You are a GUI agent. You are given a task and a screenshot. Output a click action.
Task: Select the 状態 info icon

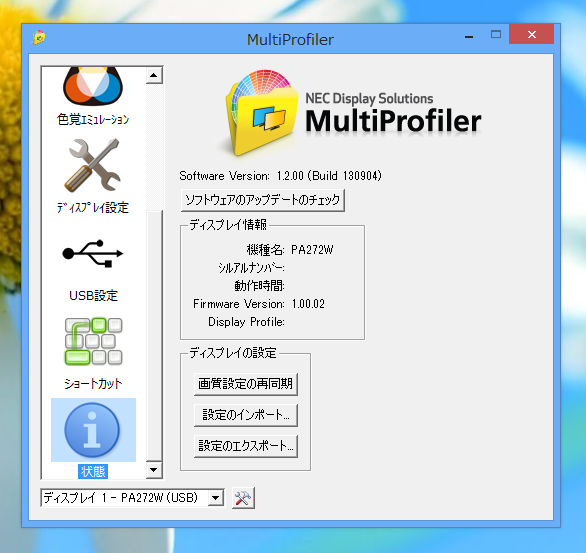(x=92, y=430)
